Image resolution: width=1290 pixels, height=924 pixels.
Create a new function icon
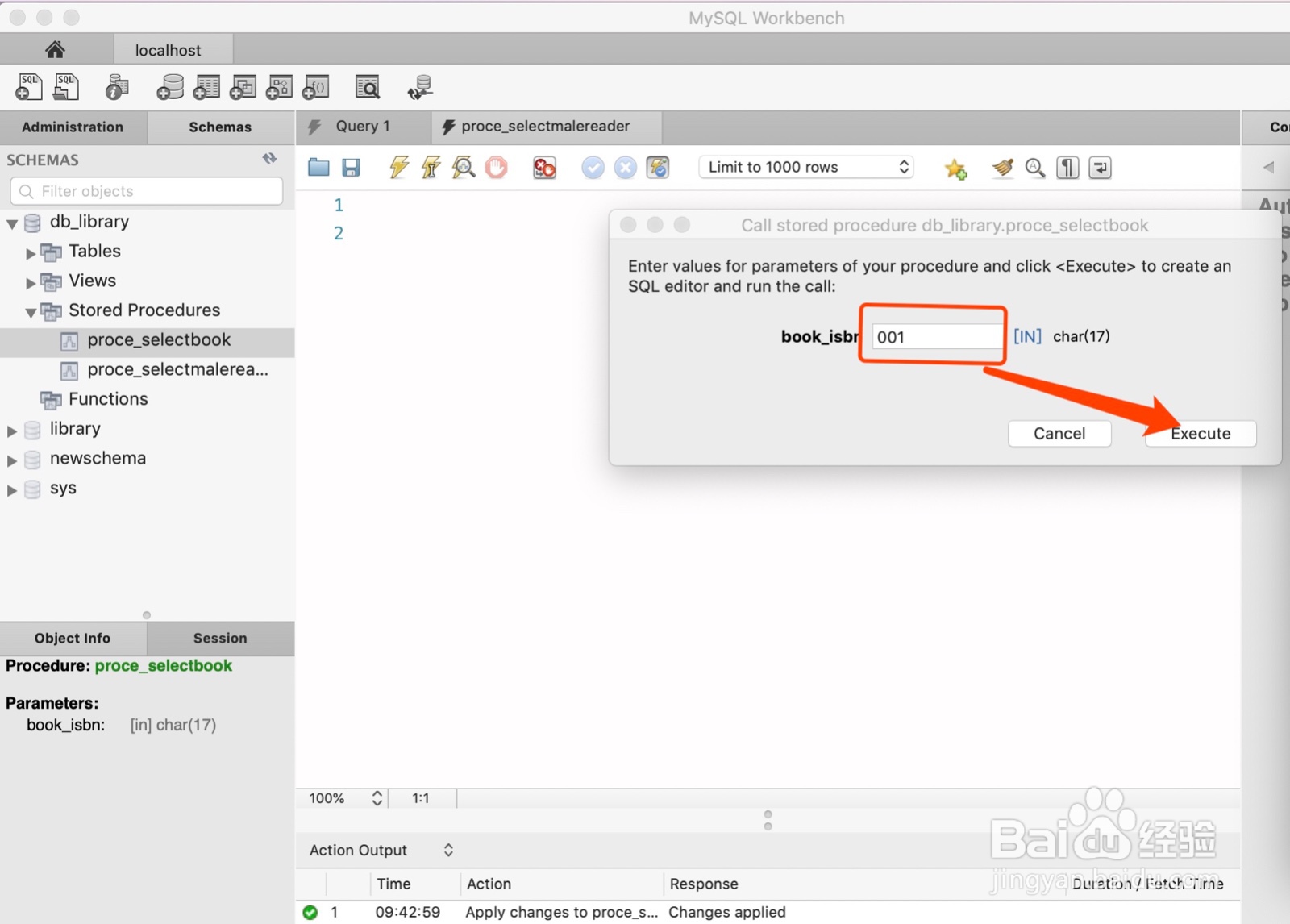315,86
